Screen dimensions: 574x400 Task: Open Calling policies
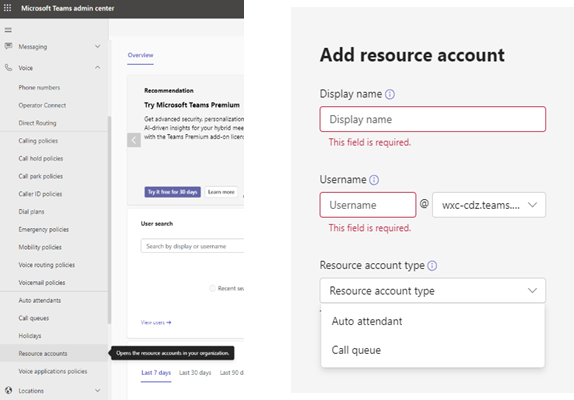(x=38, y=141)
